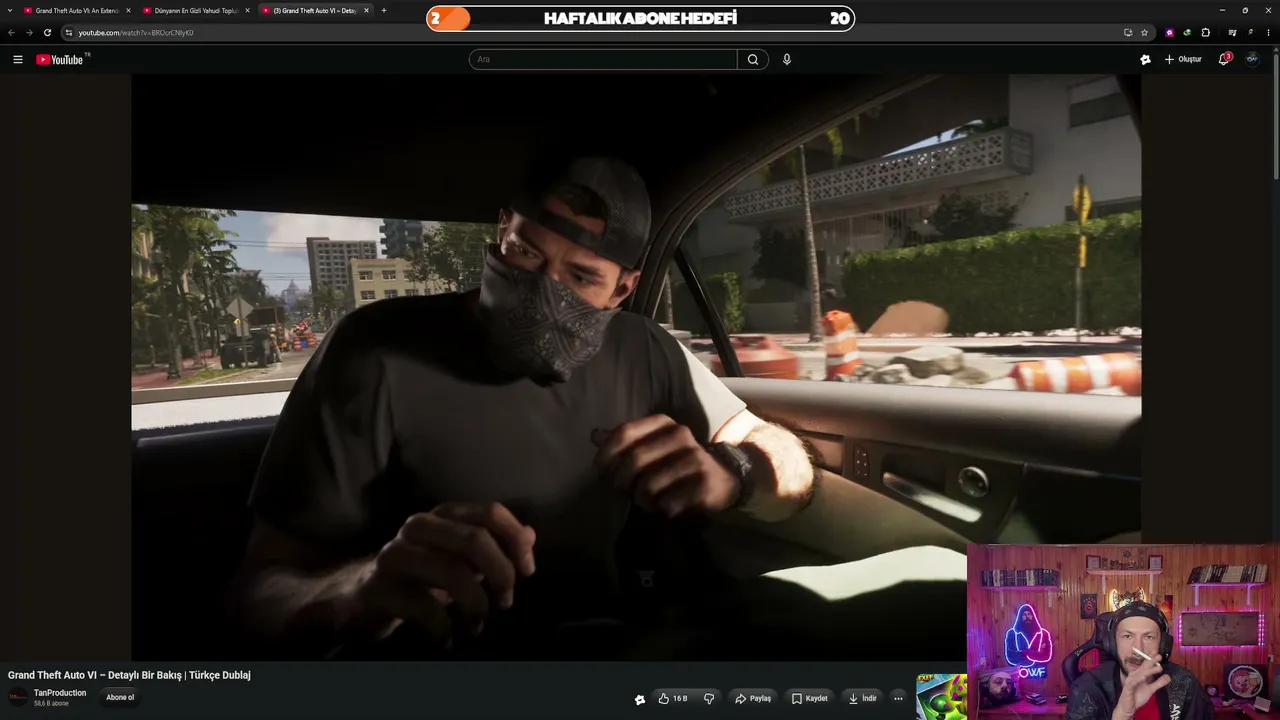Viewport: 1280px width, 720px height.
Task: Click the GTA VI video player
Action: tap(636, 367)
